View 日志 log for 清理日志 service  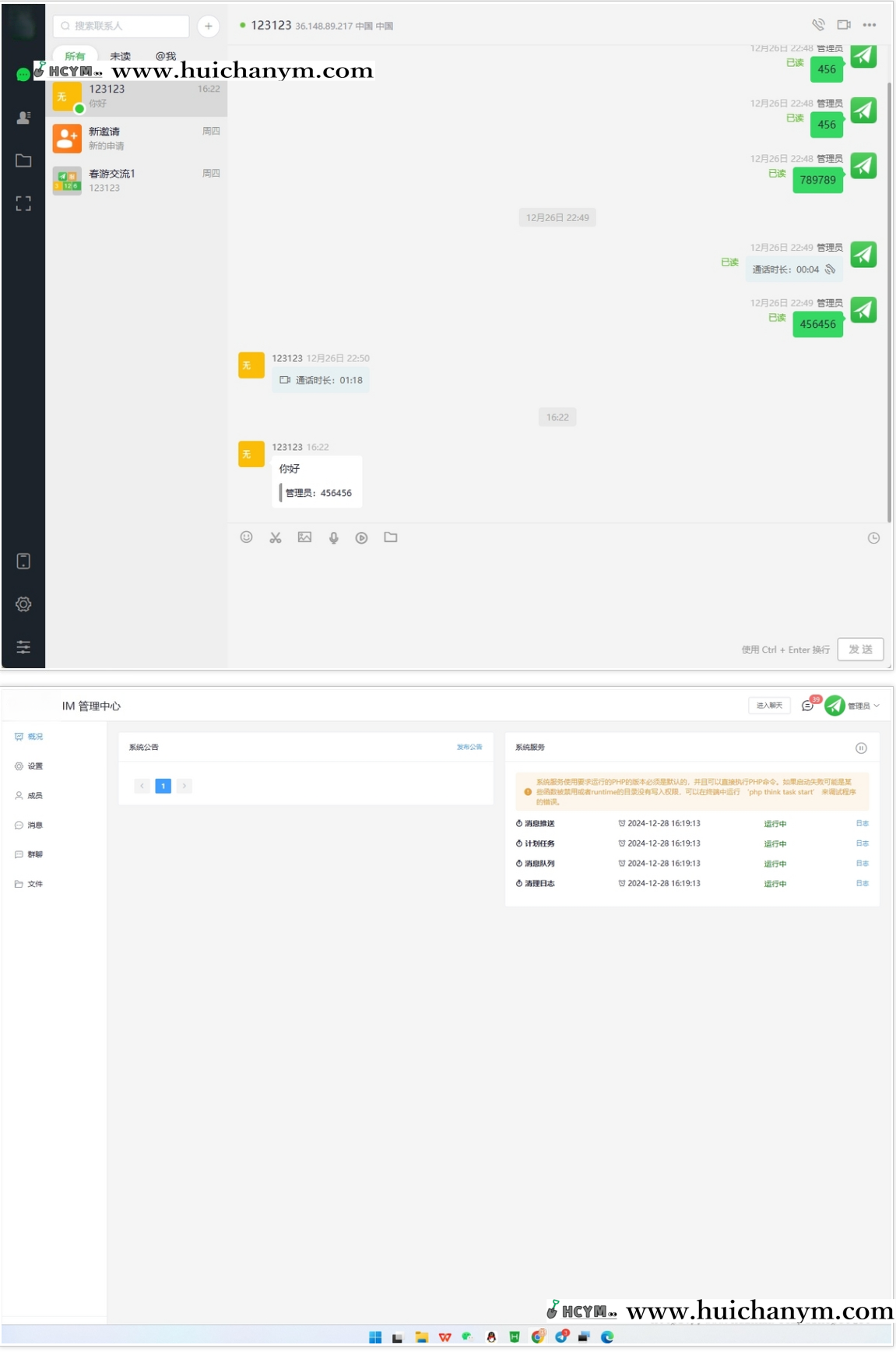(862, 883)
